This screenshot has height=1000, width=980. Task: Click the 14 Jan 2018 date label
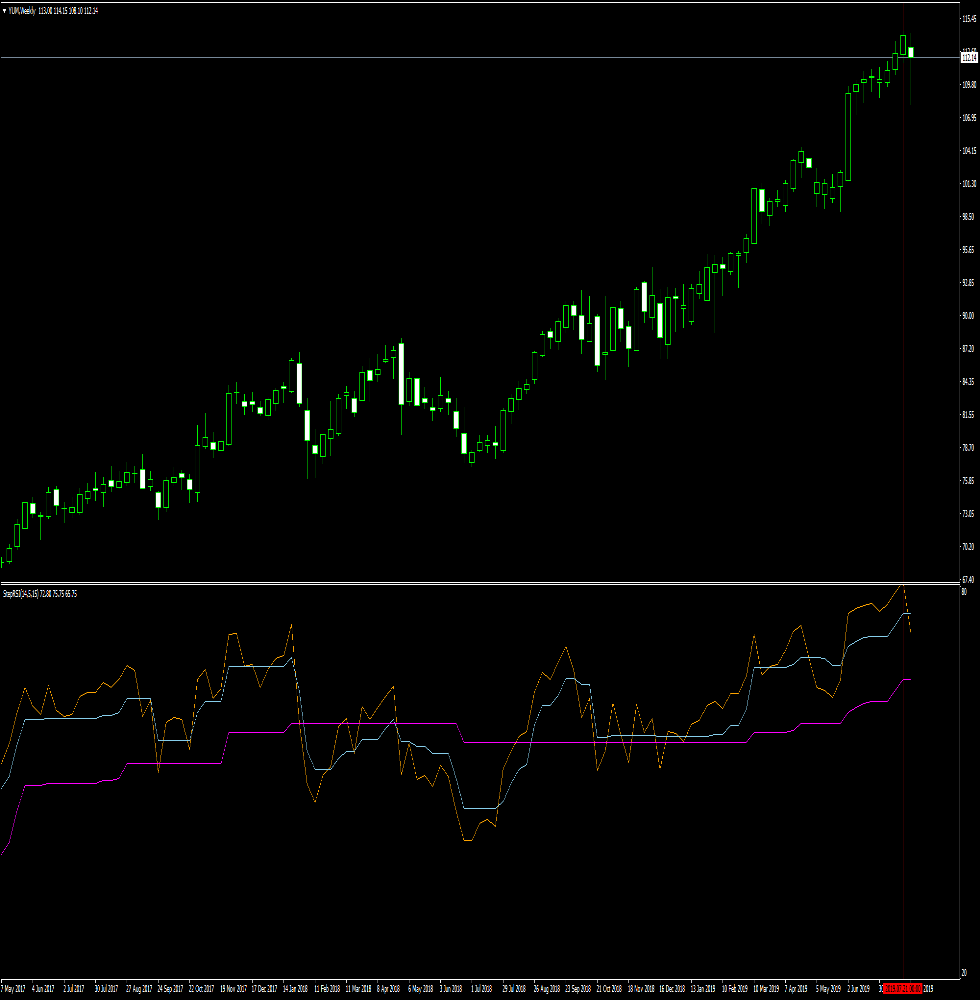[296, 986]
